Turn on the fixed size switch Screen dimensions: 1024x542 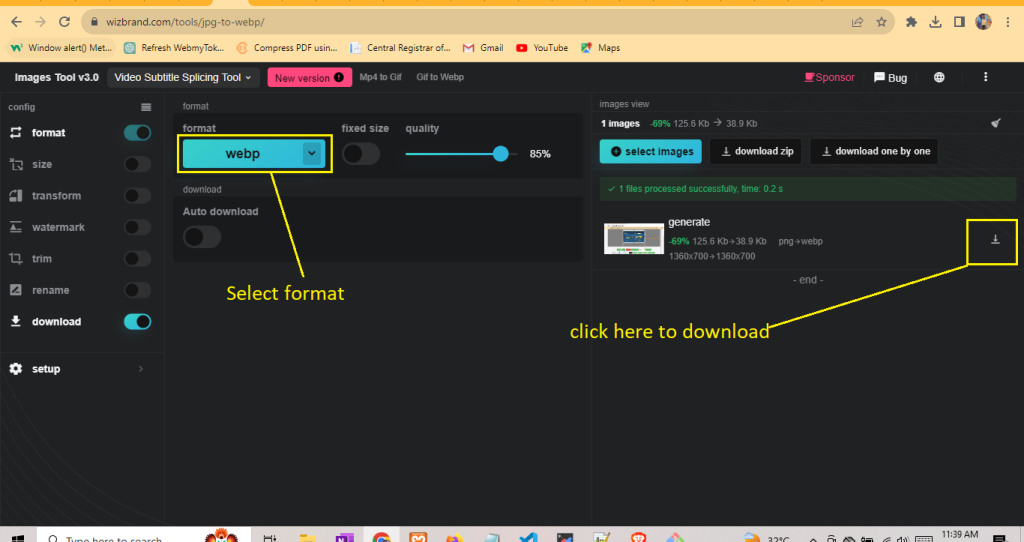[x=361, y=154]
